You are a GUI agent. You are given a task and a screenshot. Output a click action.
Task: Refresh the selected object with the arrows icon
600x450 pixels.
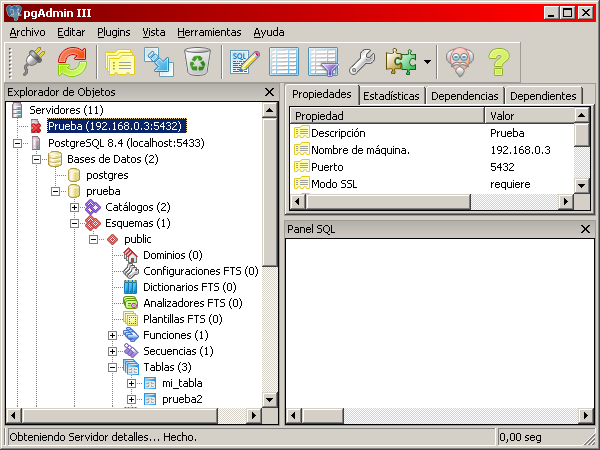(x=72, y=61)
